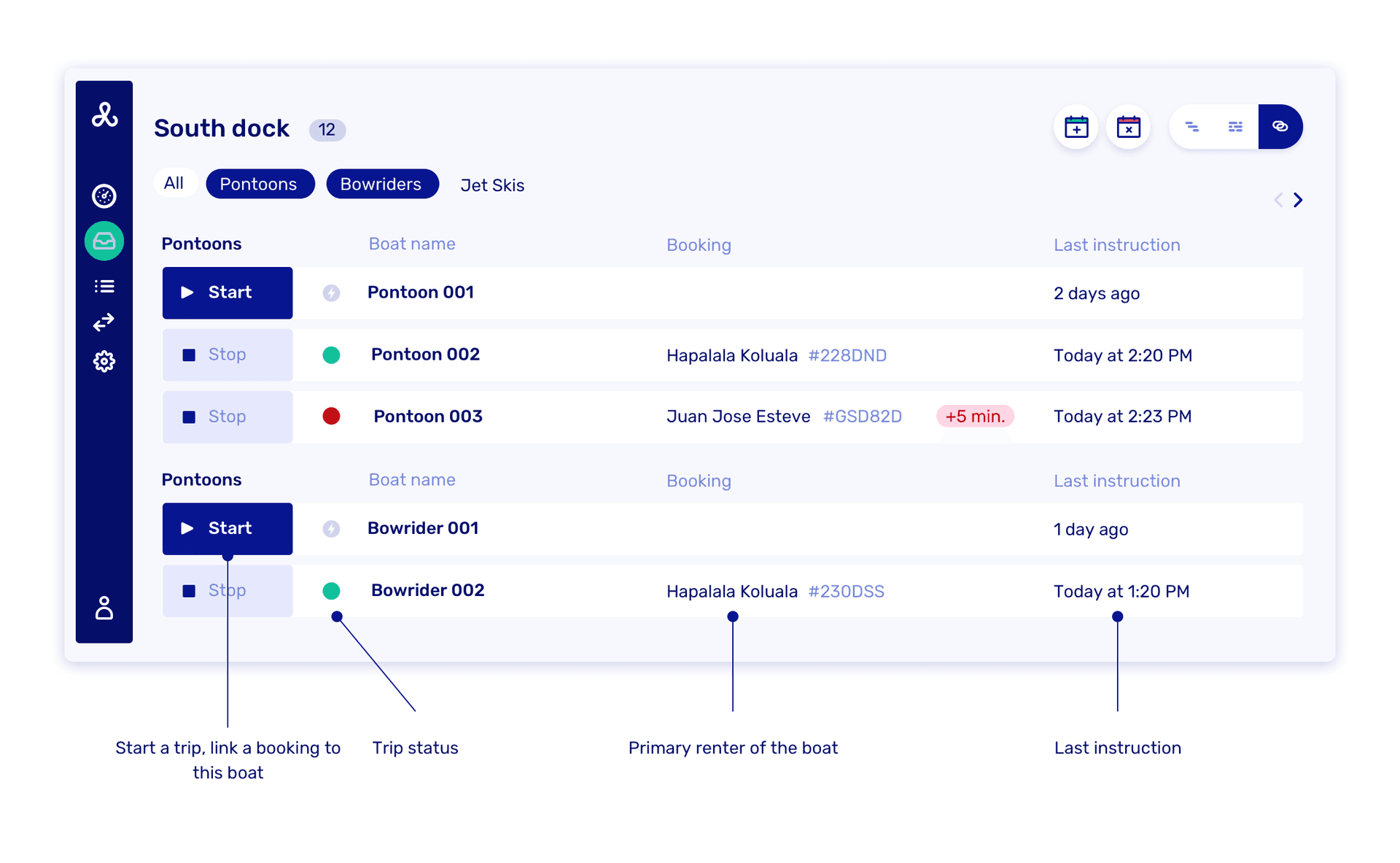The image size is (1400, 863).
Task: Select the All filter tab
Action: pyautogui.click(x=175, y=183)
